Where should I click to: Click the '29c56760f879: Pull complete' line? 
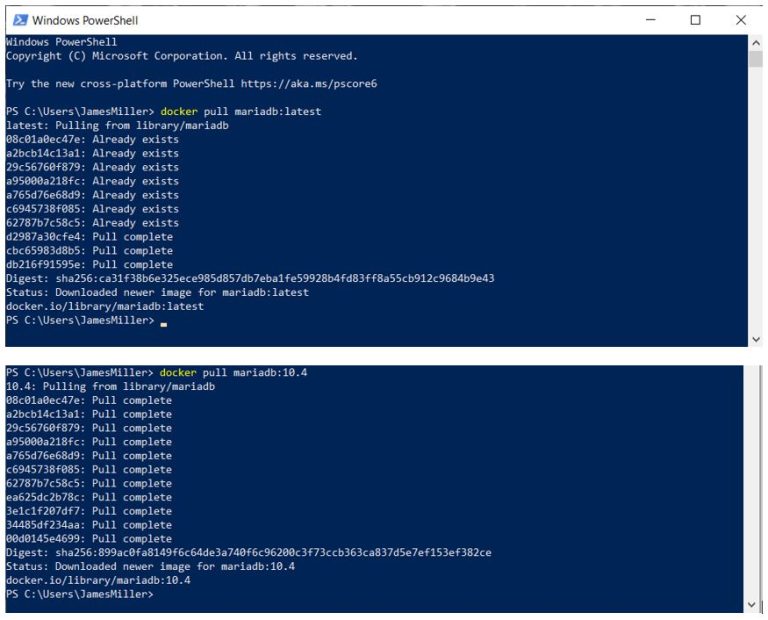coord(89,428)
